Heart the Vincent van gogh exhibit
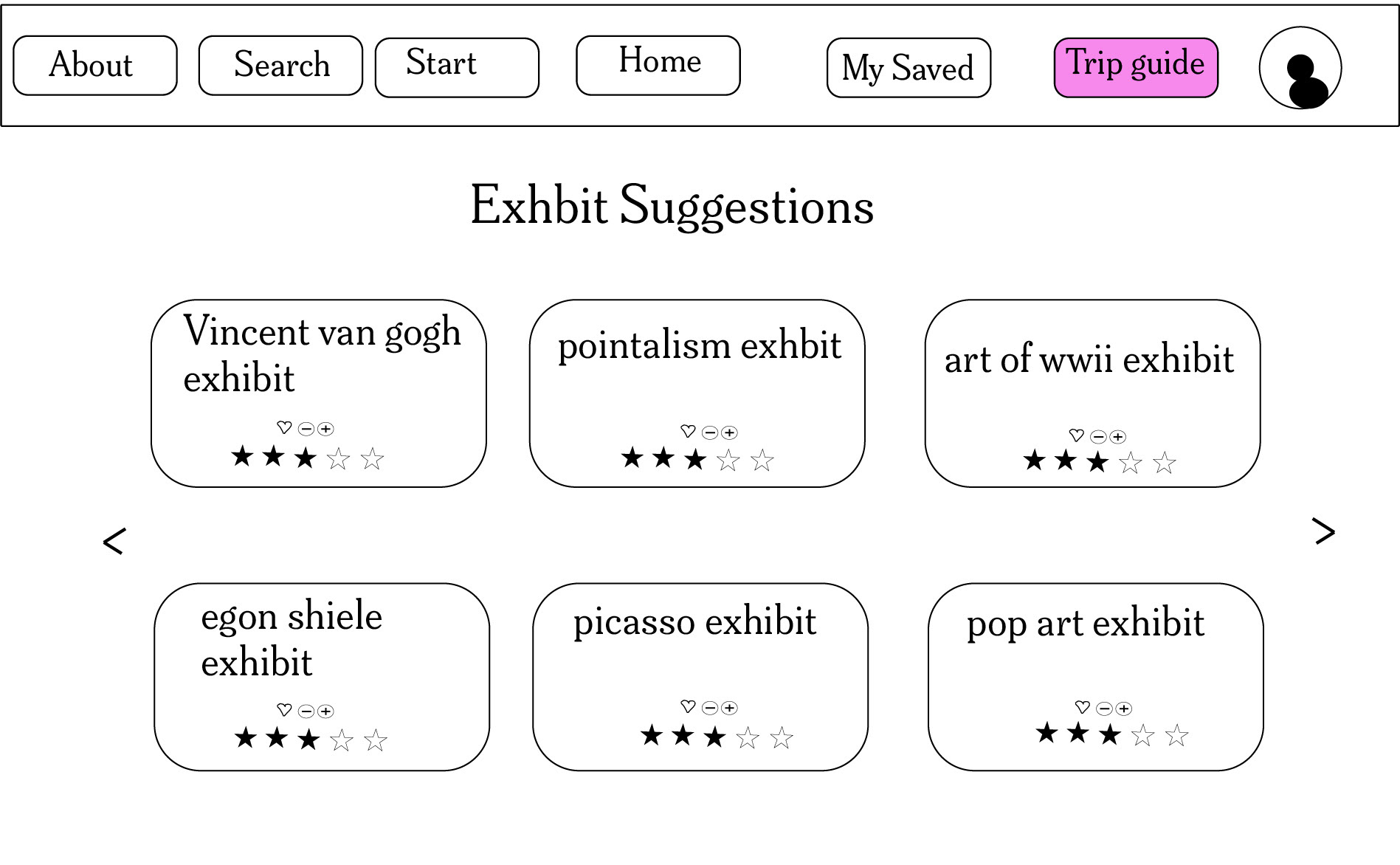 click(x=284, y=427)
